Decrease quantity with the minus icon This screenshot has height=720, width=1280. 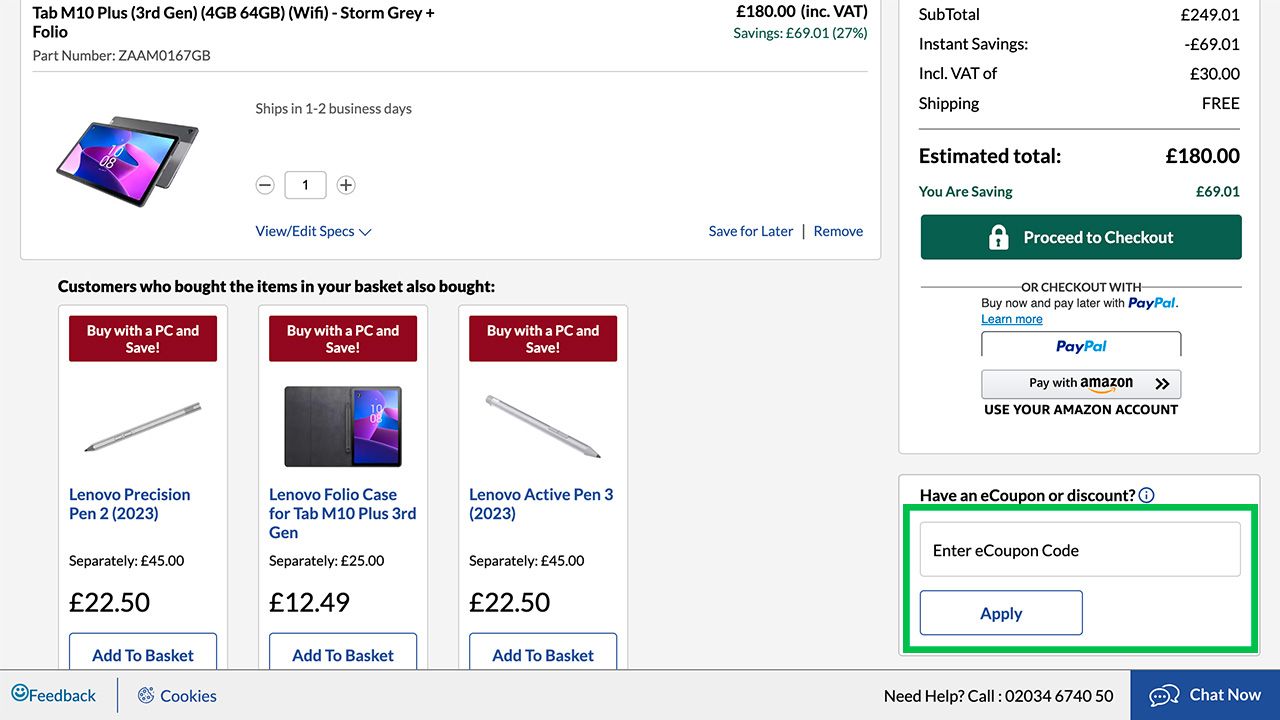pyautogui.click(x=265, y=185)
